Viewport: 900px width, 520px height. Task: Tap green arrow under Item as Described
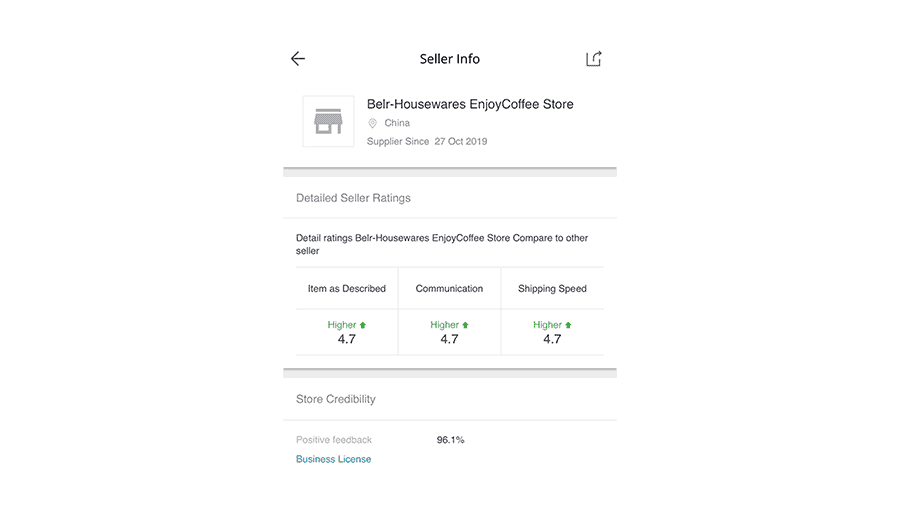363,325
